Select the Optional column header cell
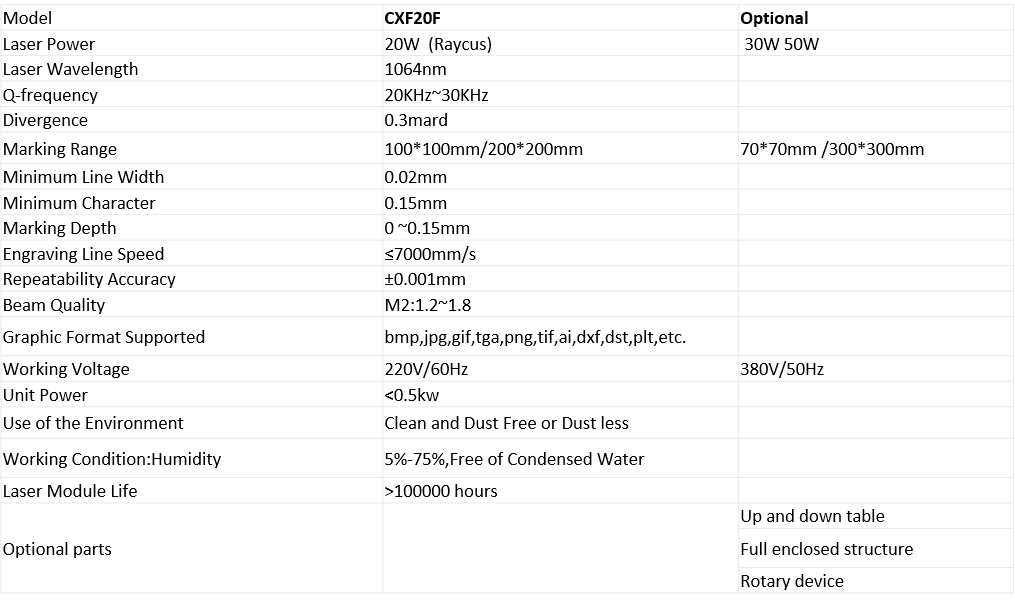Image resolution: width=1015 pixels, height=604 pixels. [x=774, y=18]
